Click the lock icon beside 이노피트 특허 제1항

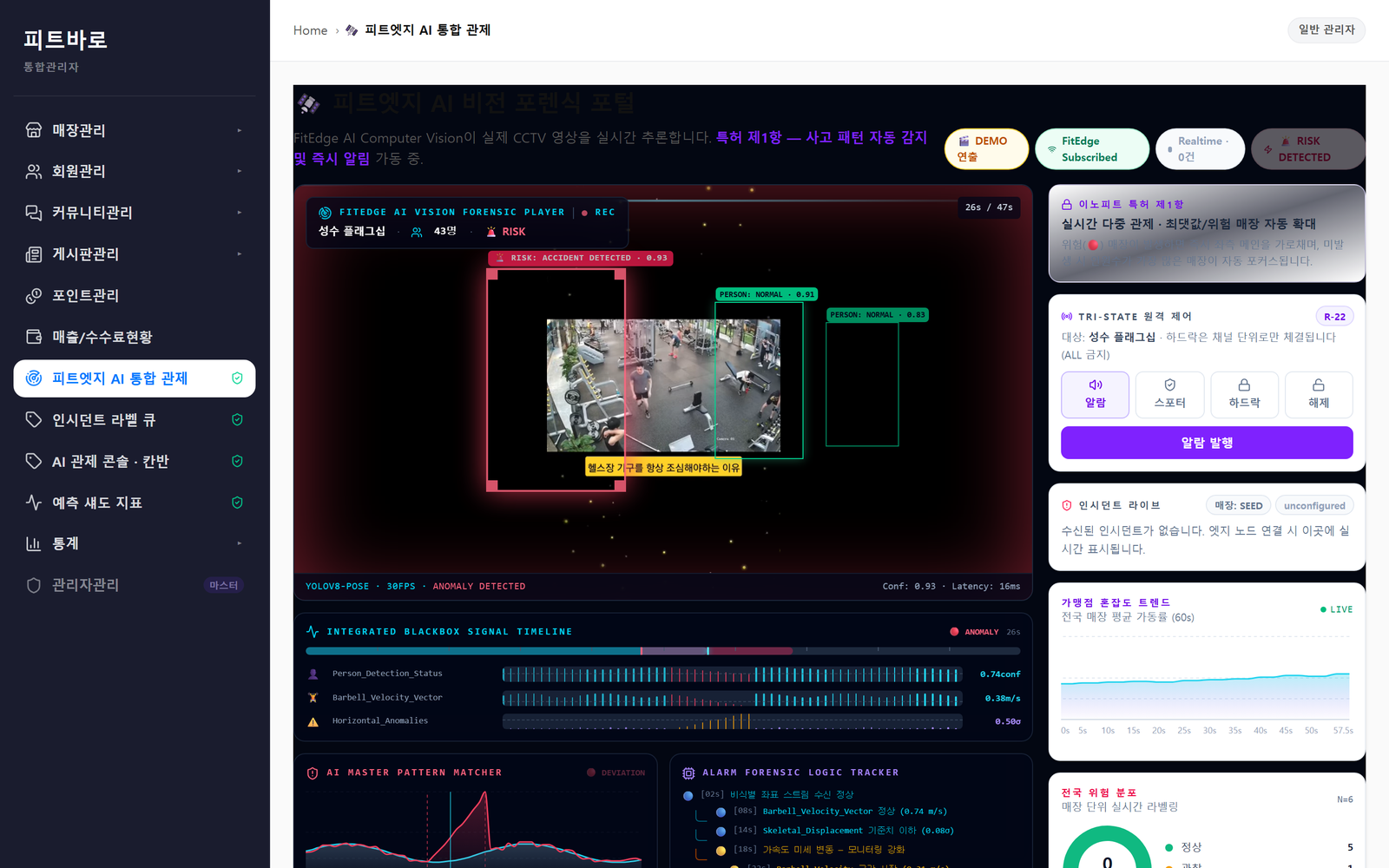(1067, 205)
